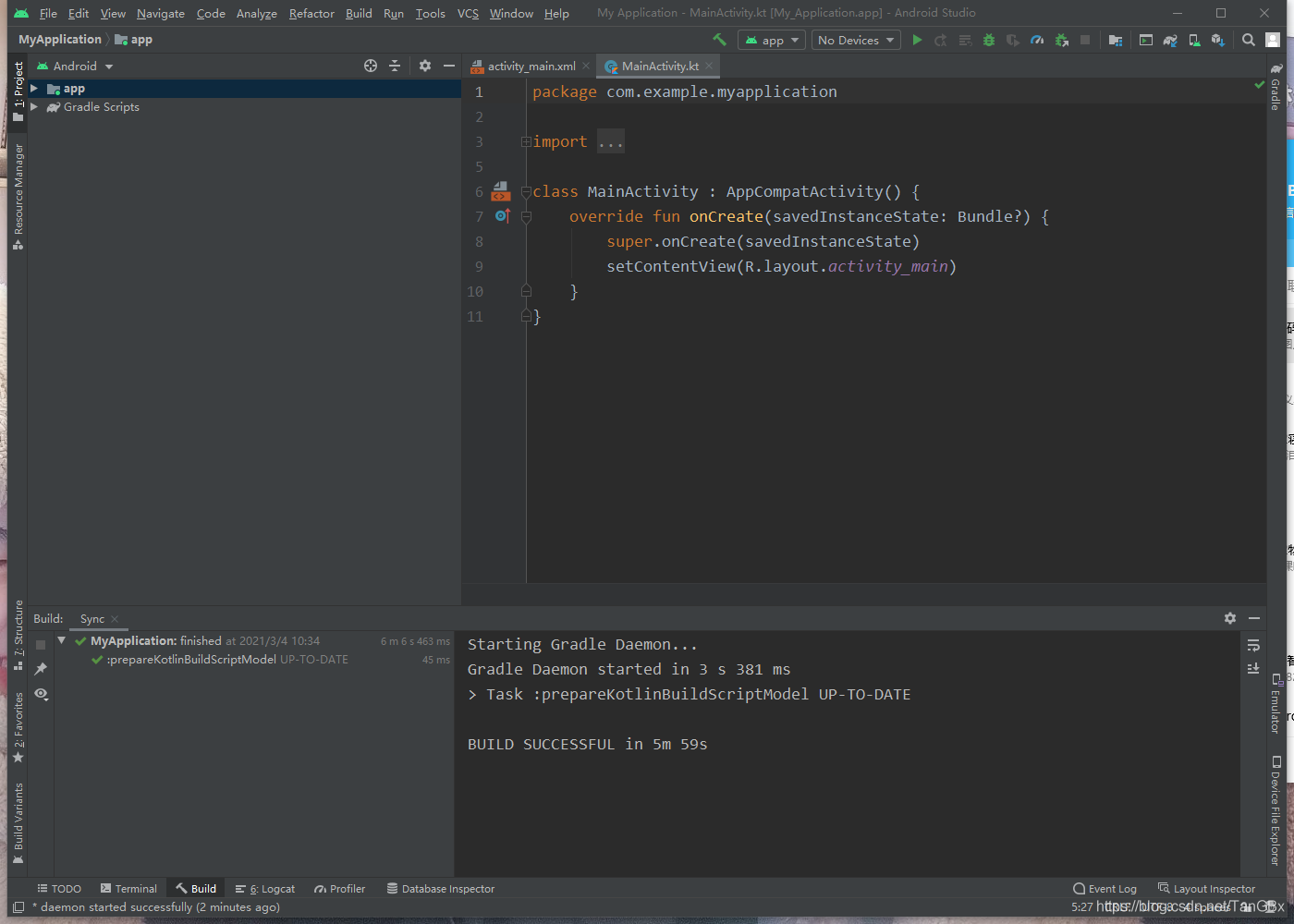
Task: Open the Tools menu
Action: (x=430, y=13)
